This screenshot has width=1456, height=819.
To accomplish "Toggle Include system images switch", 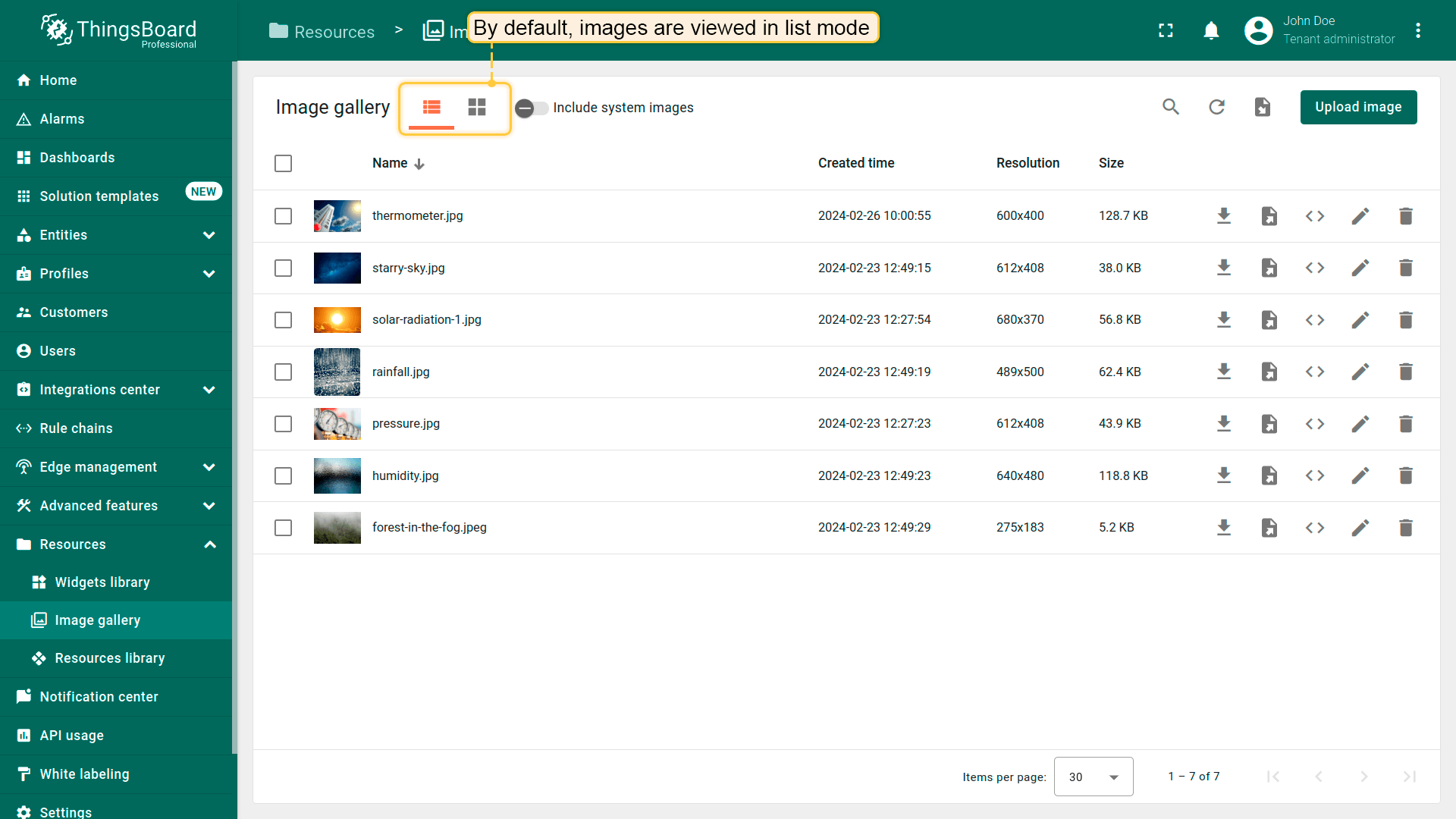I will (x=532, y=108).
